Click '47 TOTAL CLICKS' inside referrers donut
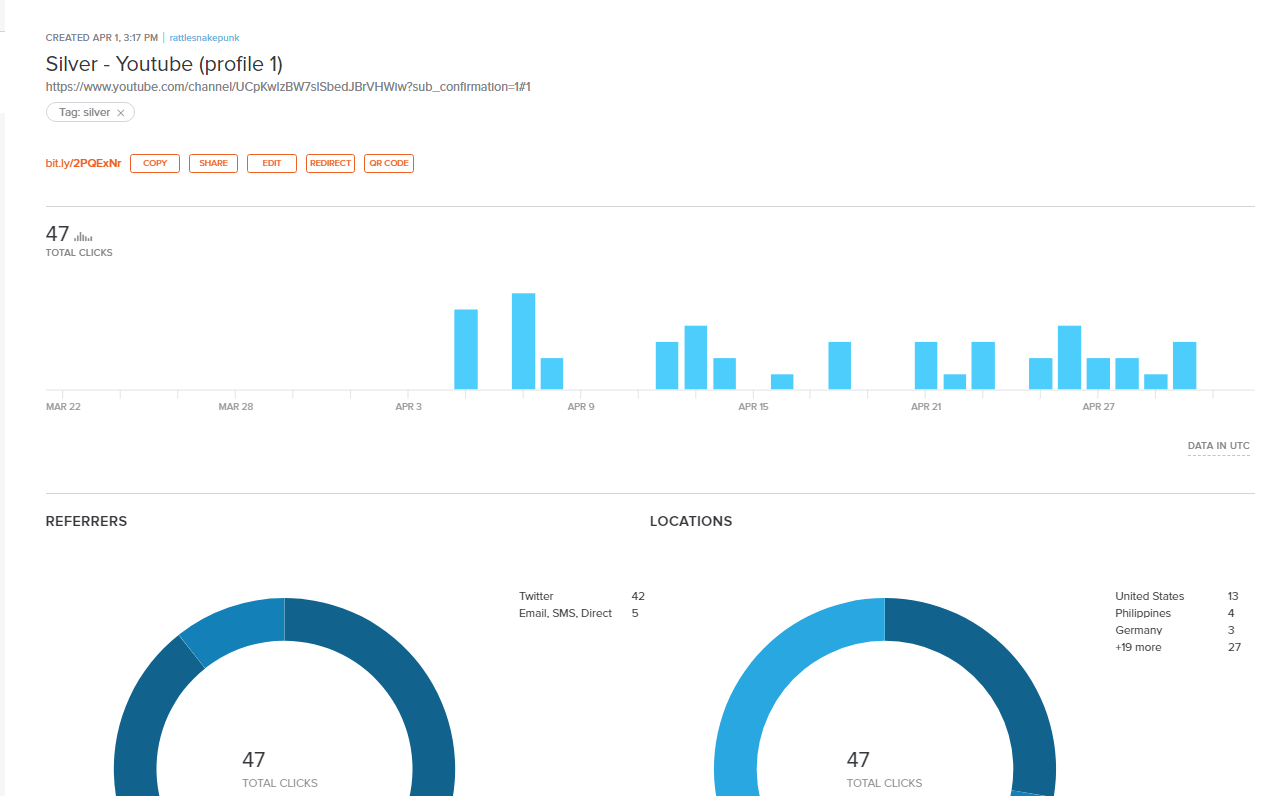Image resolution: width=1272 pixels, height=796 pixels. [280, 769]
